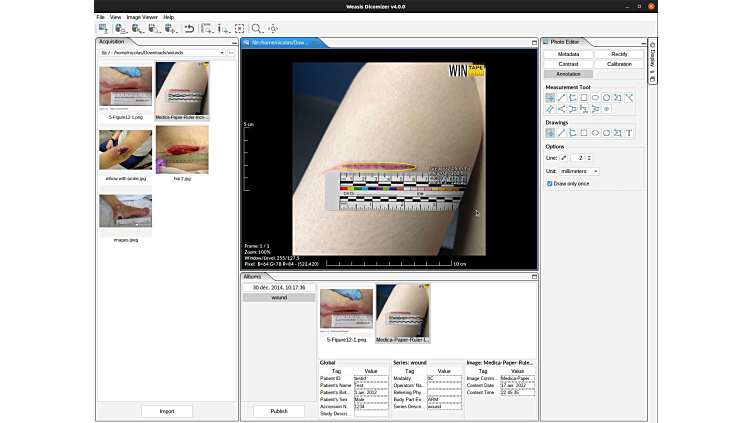This screenshot has height=423, width=752.
Task: Toggle the Draw only once checkbox
Action: tap(550, 183)
